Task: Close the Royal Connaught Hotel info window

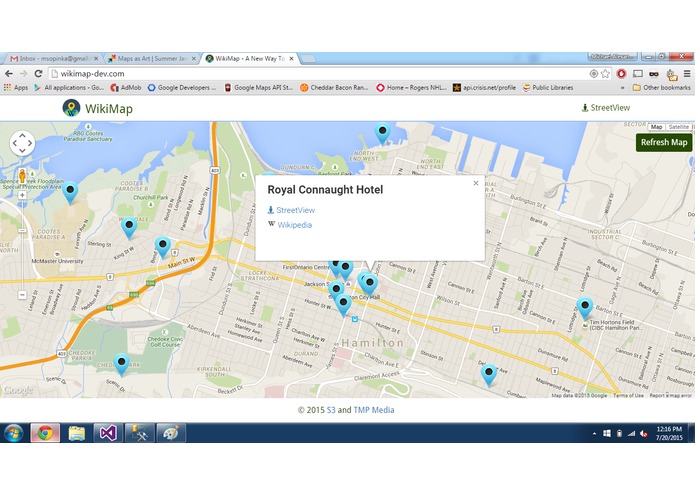Action: (x=476, y=183)
